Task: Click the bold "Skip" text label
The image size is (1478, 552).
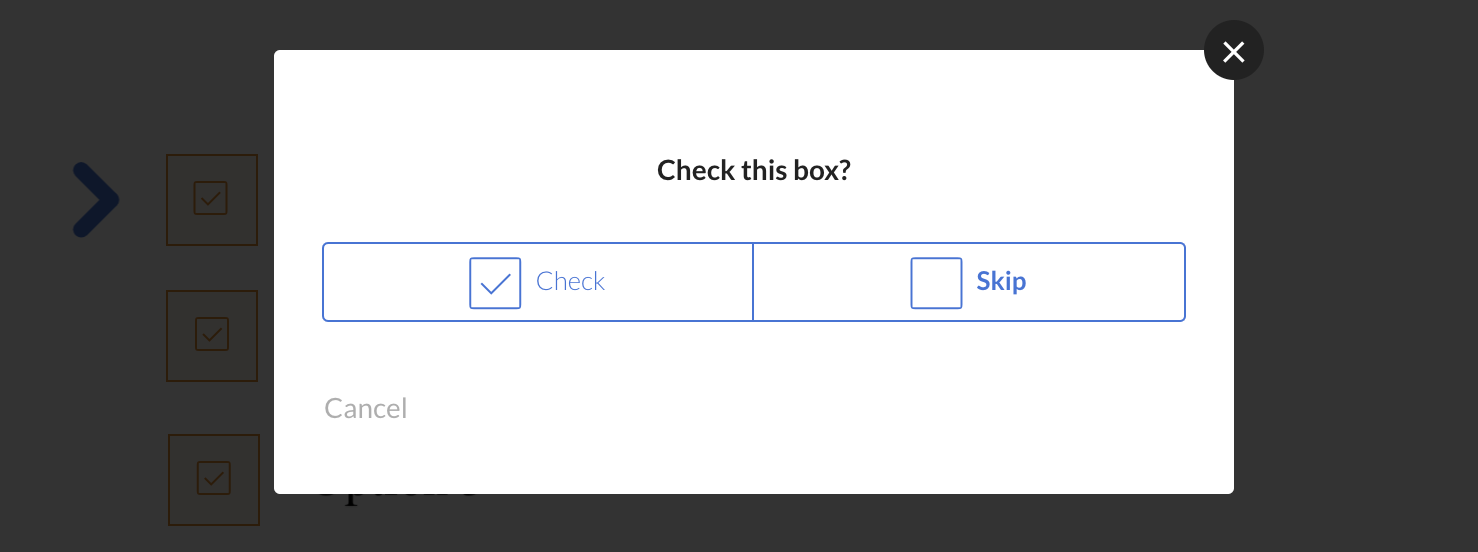Action: click(1001, 282)
